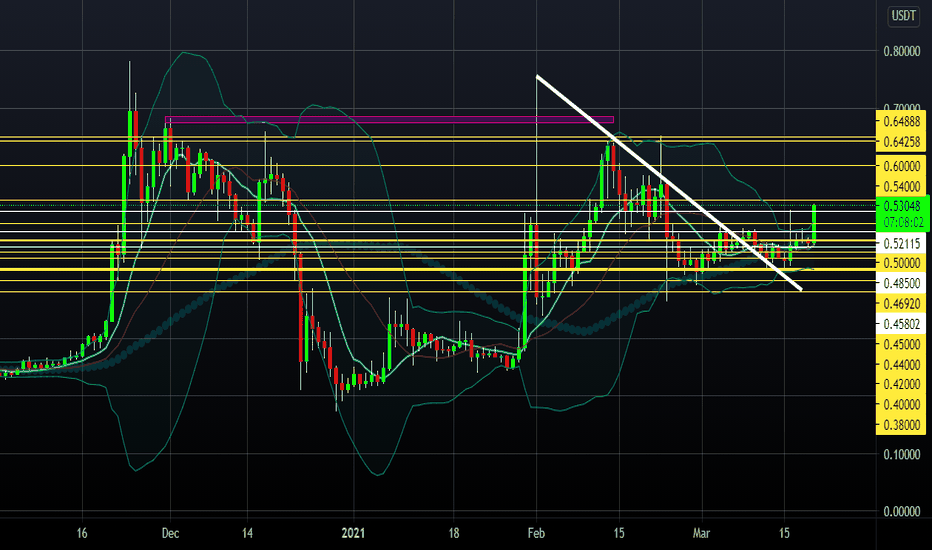Select the yellow 0.46920 price label
Viewport: 932px width, 550px height.
pos(901,304)
